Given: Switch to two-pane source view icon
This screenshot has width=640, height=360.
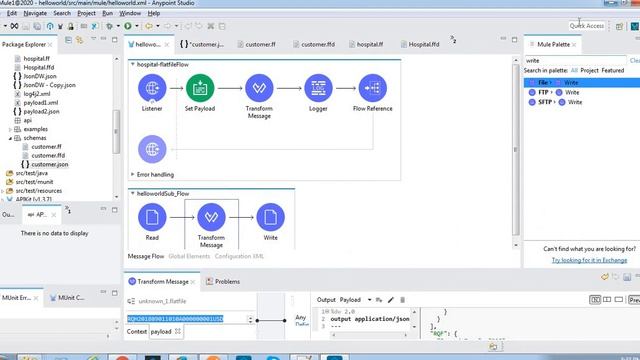Looking at the screenshot, I should point(607,300).
